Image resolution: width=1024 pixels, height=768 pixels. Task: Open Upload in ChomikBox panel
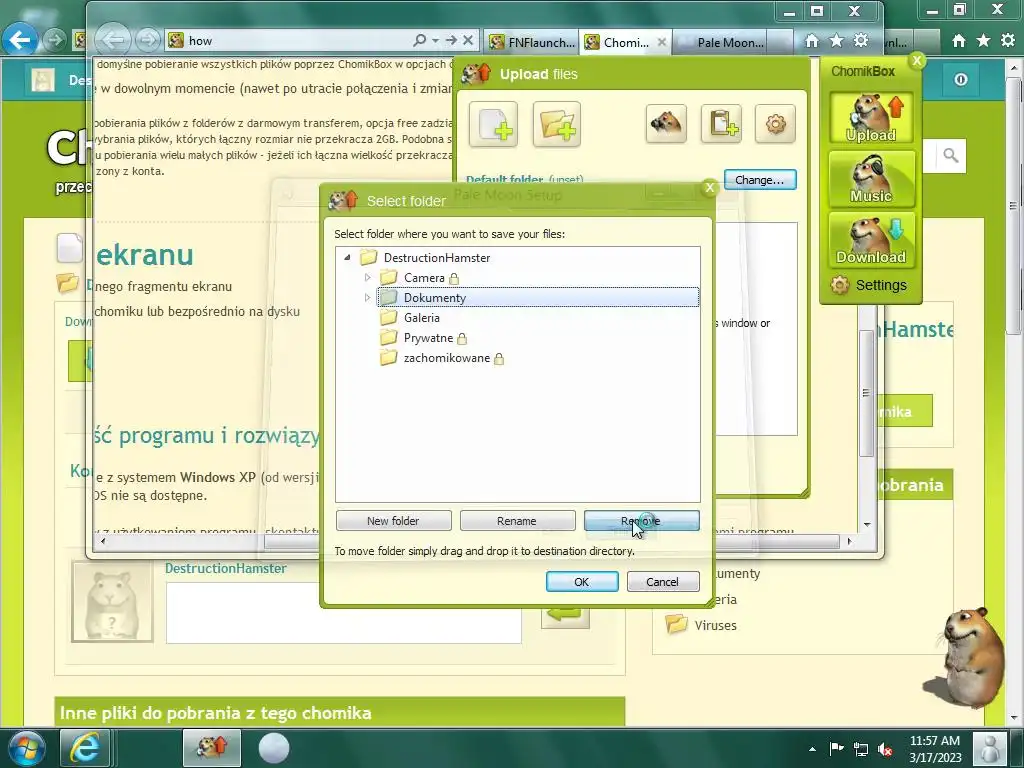(x=871, y=118)
